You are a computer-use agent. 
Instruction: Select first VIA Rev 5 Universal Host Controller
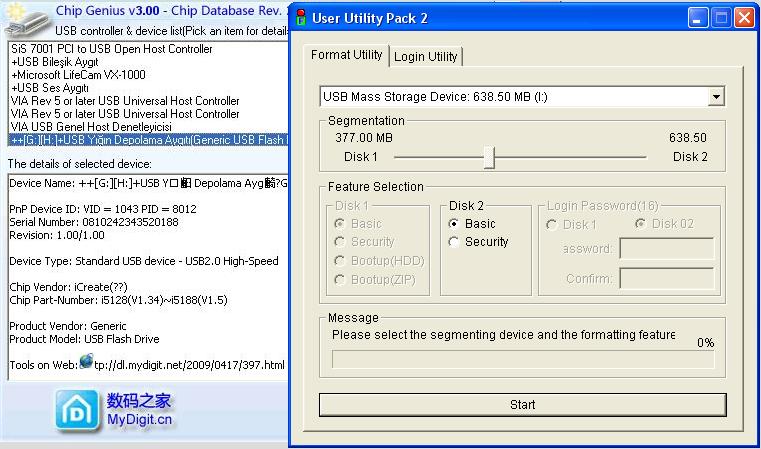[x=125, y=101]
